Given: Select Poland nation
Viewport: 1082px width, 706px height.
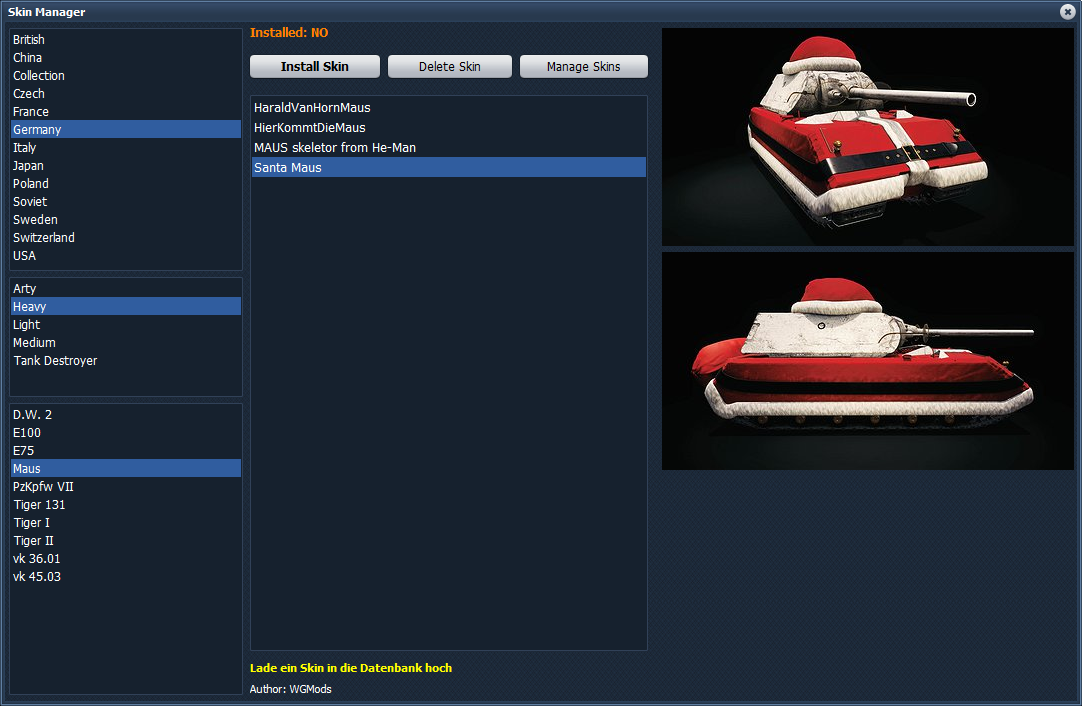Looking at the screenshot, I should tap(126, 183).
